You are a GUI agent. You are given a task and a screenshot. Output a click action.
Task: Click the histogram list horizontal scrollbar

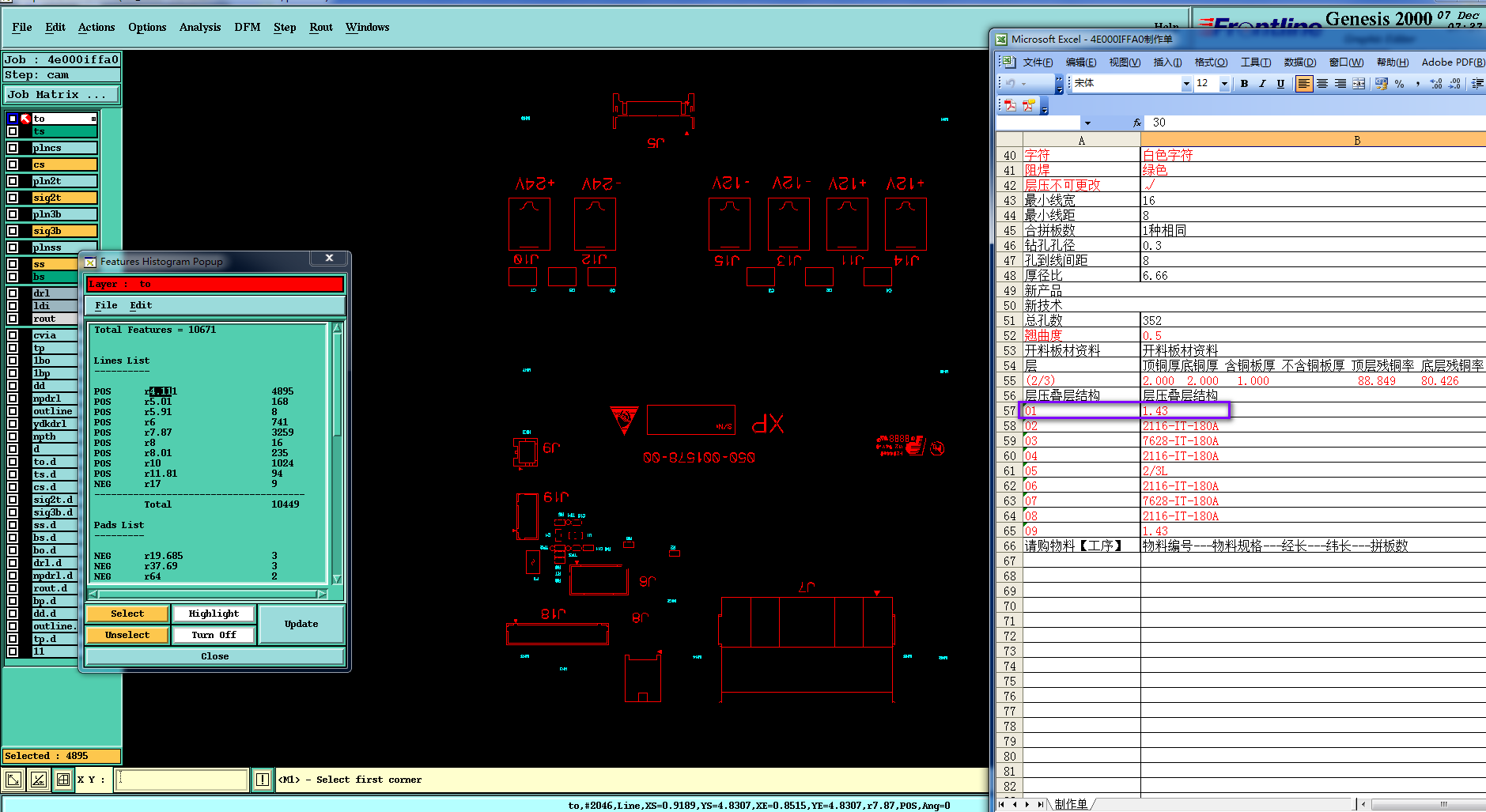pyautogui.click(x=207, y=594)
